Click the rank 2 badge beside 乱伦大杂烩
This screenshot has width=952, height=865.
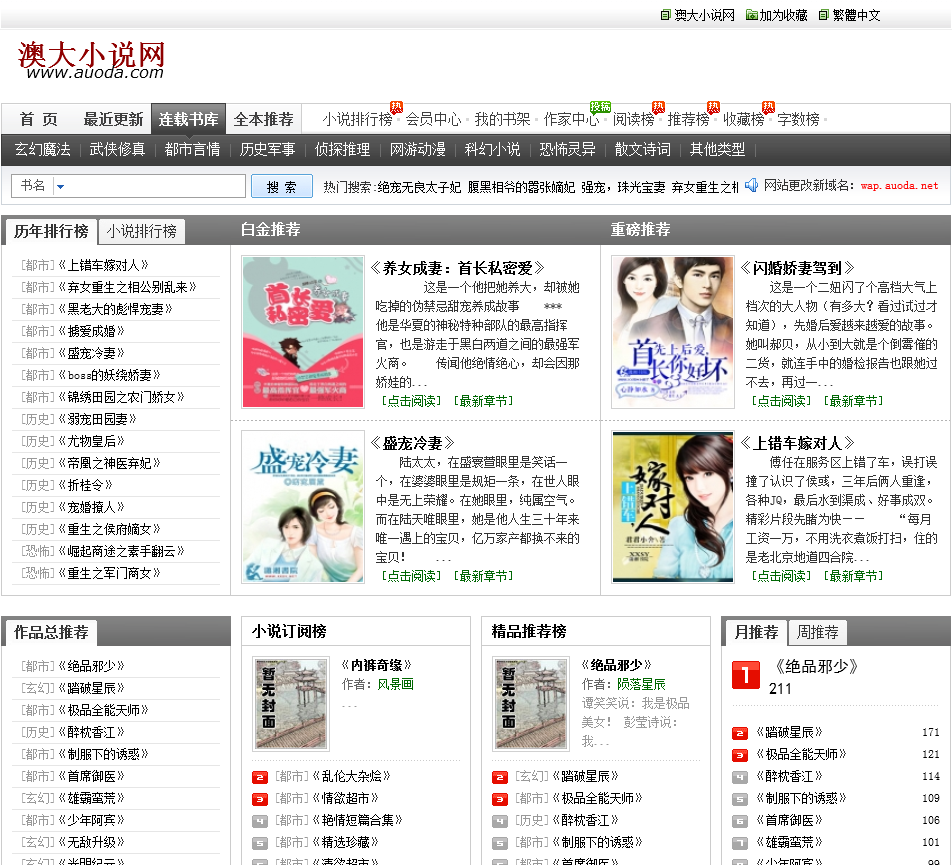(x=259, y=777)
